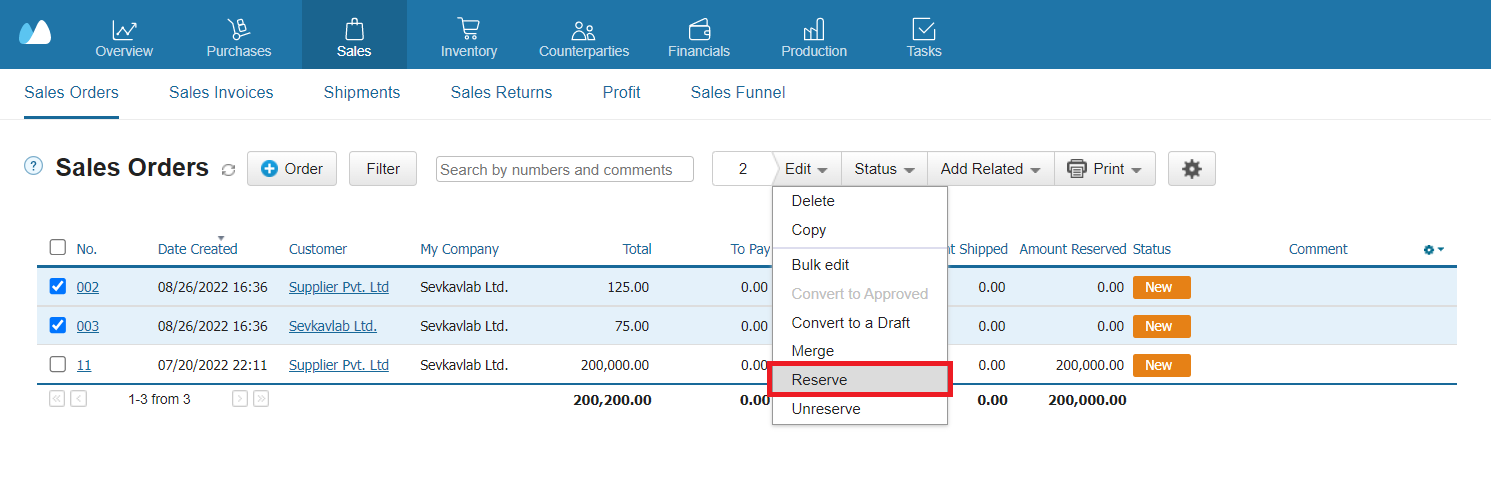Open order number 11 link
1491x489 pixels.
(84, 365)
